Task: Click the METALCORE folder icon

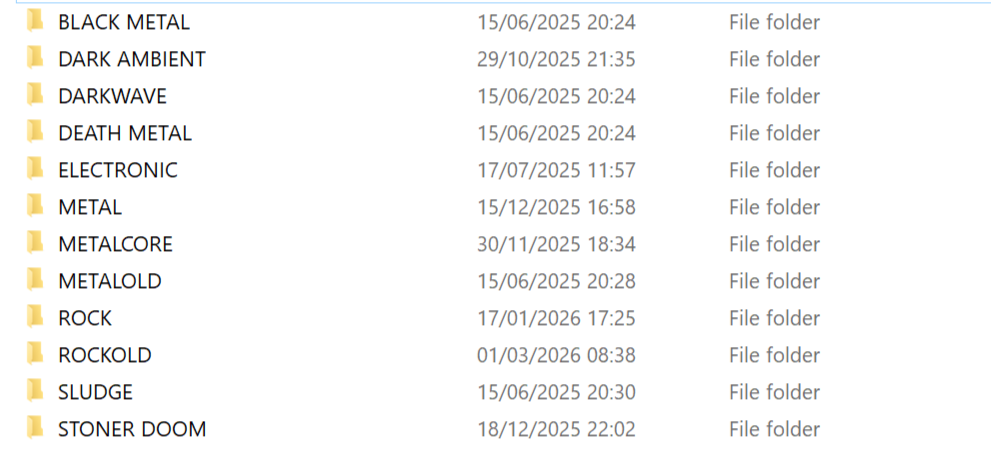Action: coord(35,244)
